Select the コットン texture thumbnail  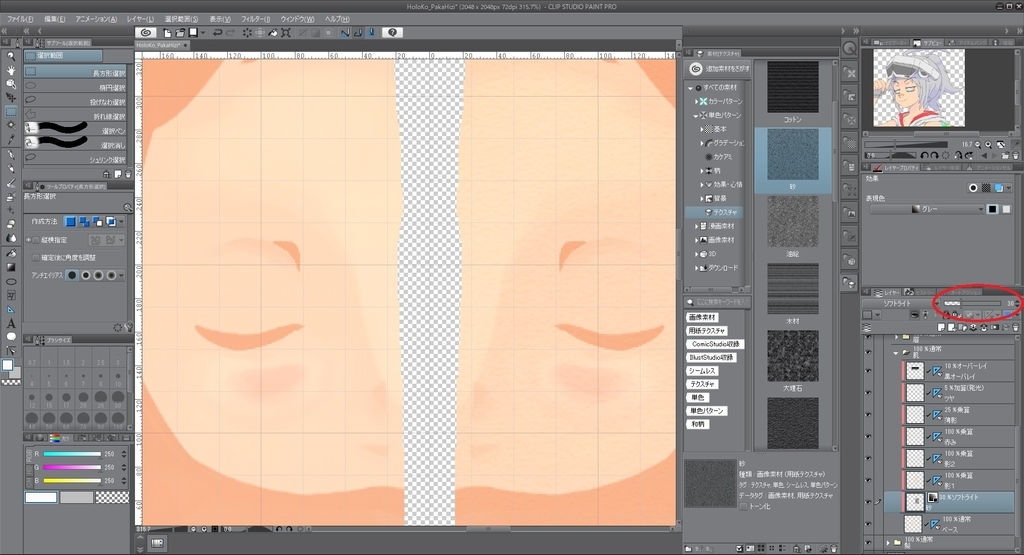[792, 87]
